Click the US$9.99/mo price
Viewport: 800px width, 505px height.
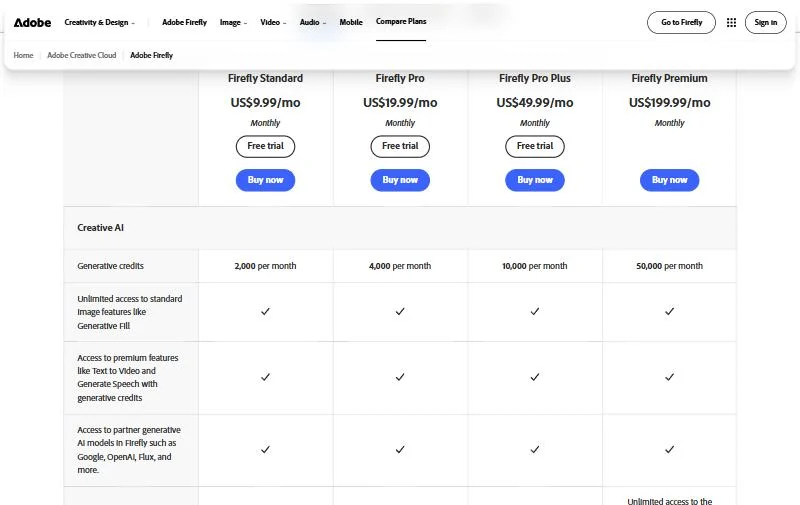click(x=265, y=103)
